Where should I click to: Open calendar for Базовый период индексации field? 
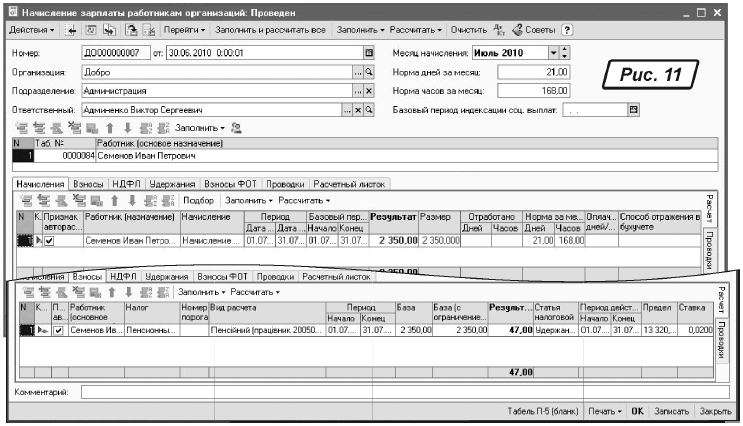[633, 108]
